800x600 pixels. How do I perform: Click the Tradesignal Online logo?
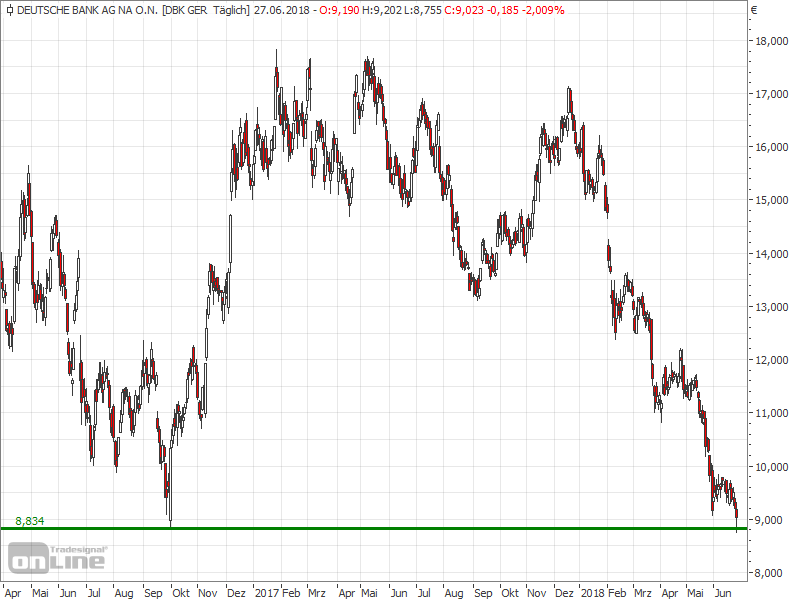coord(57,555)
